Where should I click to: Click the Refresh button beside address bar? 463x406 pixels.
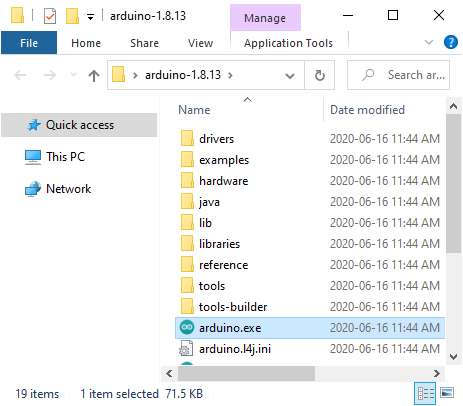click(320, 75)
